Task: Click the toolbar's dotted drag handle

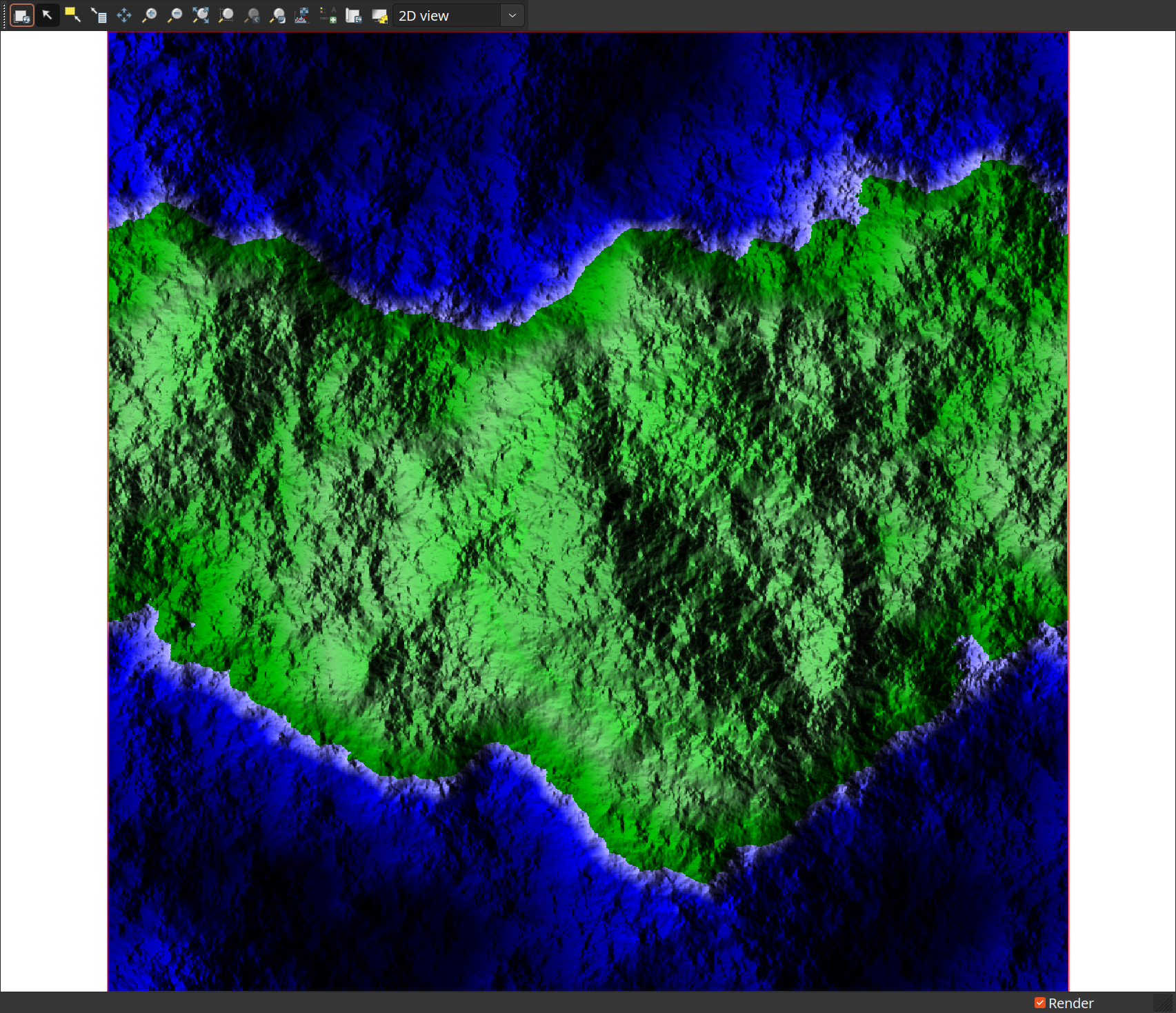Action: pyautogui.click(x=5, y=16)
